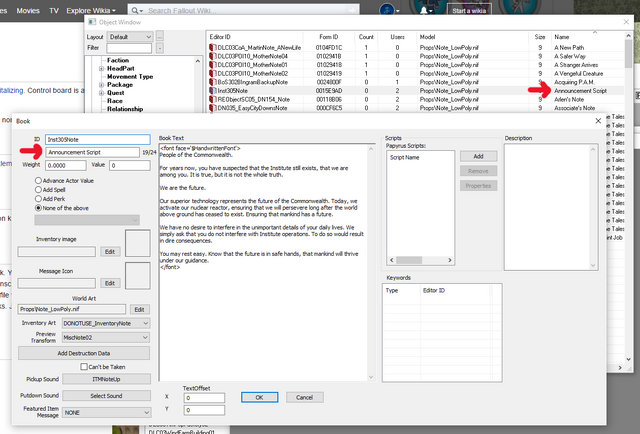Sort by the Editor ID column header

pyautogui.click(x=255, y=37)
